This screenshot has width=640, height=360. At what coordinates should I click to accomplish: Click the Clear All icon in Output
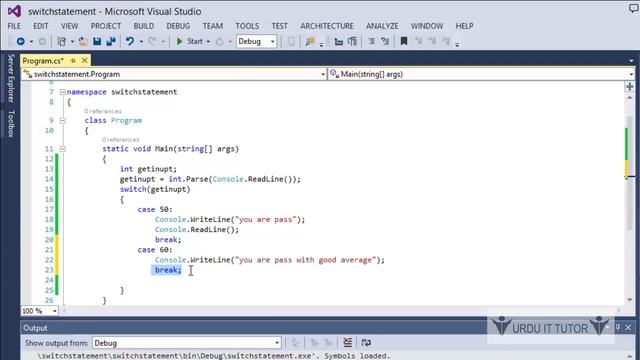coord(347,342)
